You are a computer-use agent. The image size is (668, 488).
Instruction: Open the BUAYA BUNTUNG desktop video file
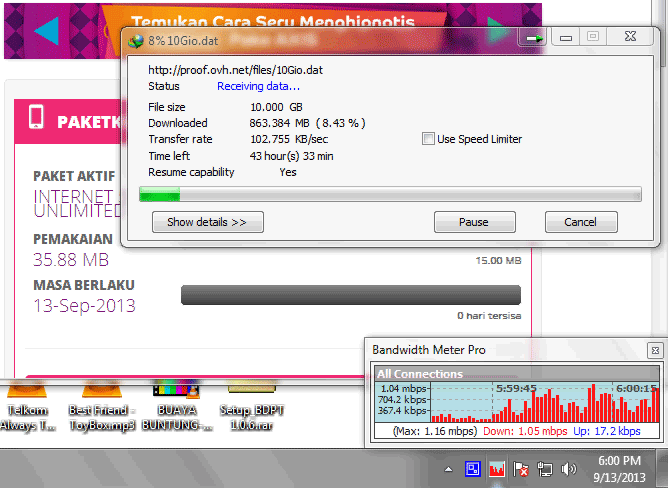point(177,405)
